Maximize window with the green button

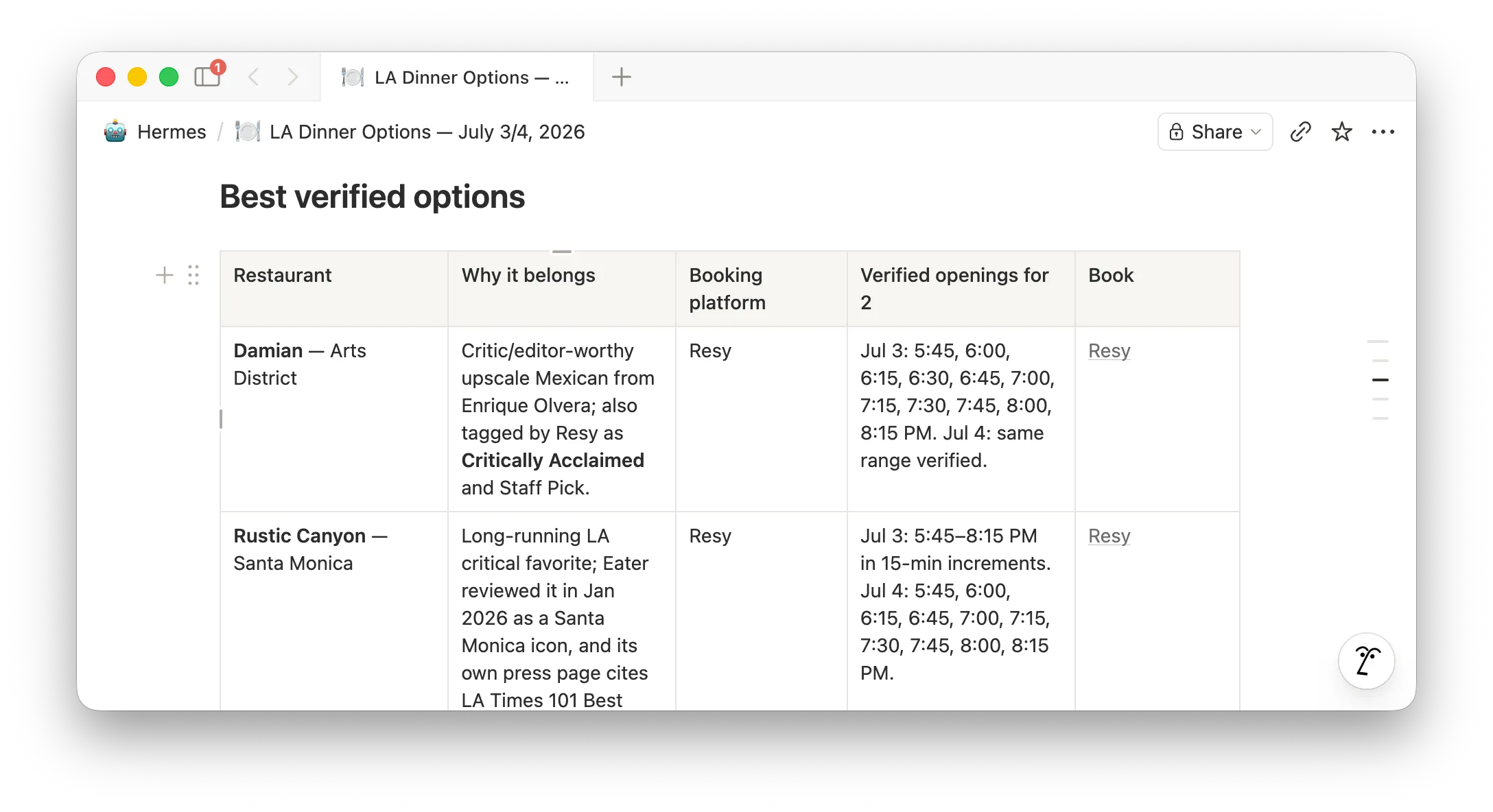[x=169, y=77]
